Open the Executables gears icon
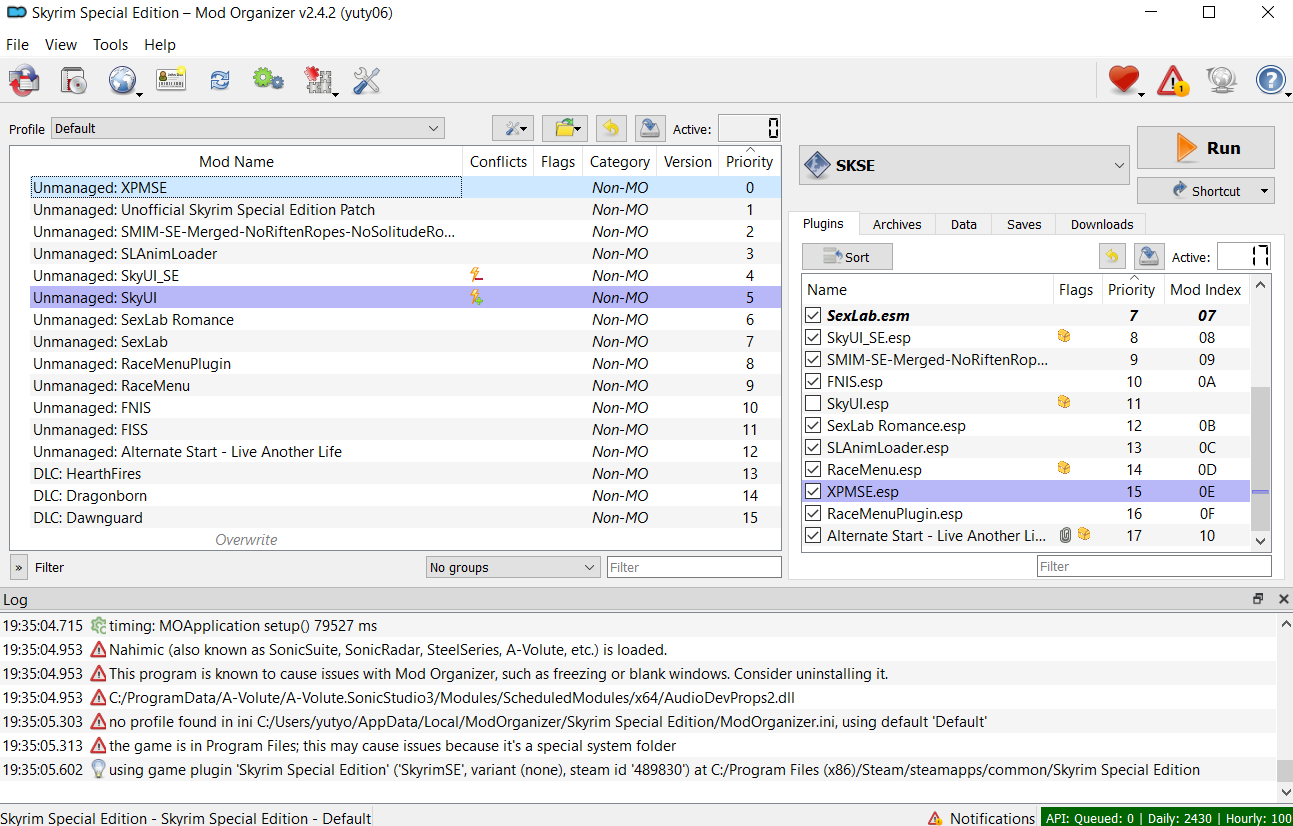This screenshot has height=826, width=1293. [268, 80]
